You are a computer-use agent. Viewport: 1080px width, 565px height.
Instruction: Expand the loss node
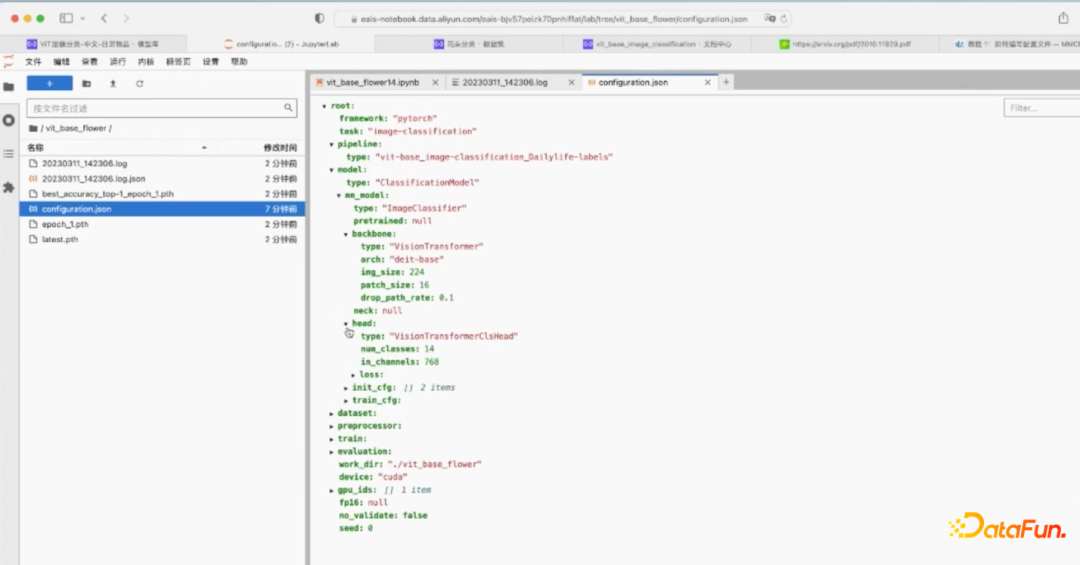coord(353,375)
